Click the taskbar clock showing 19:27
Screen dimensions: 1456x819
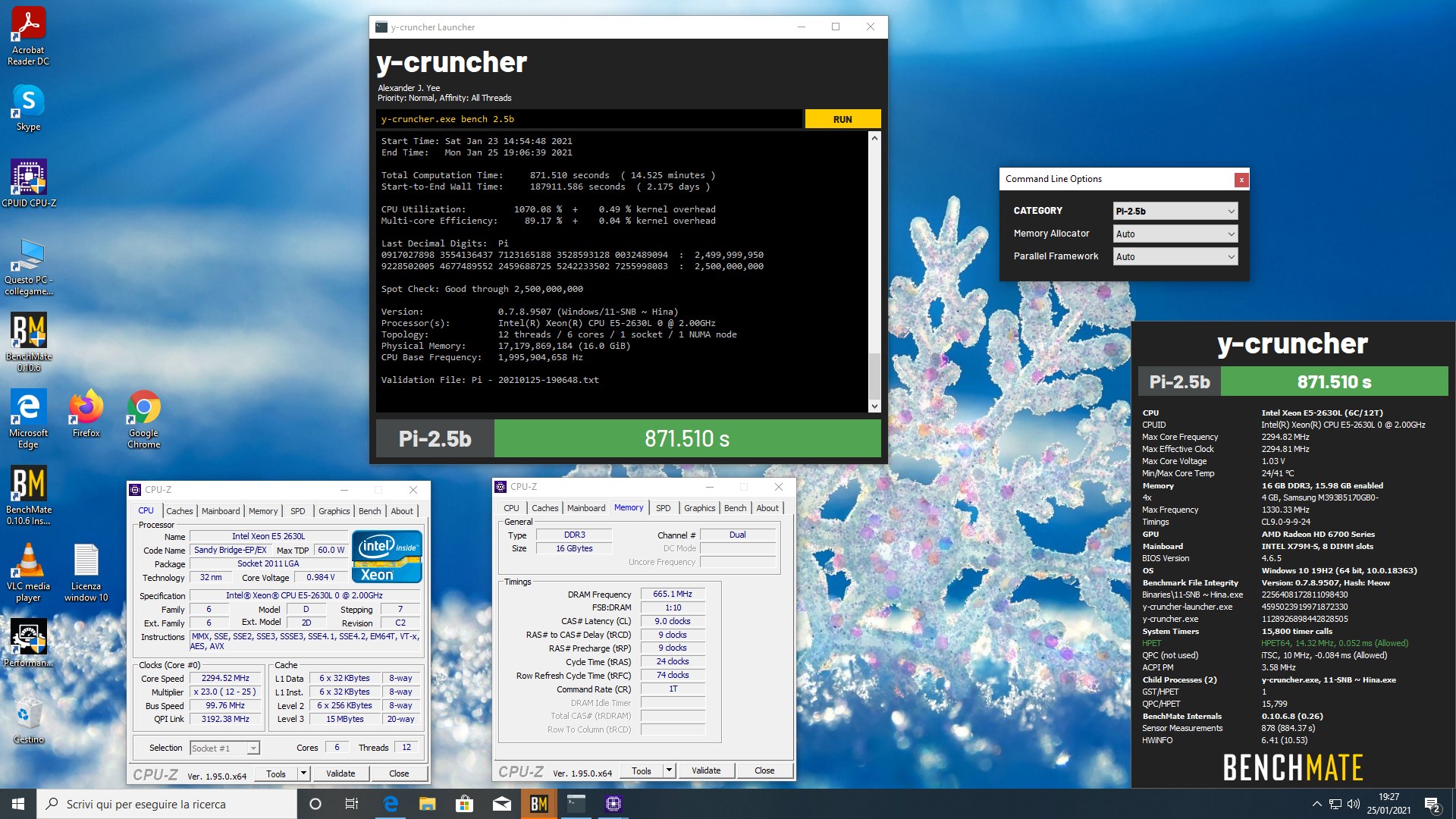coord(1389,804)
